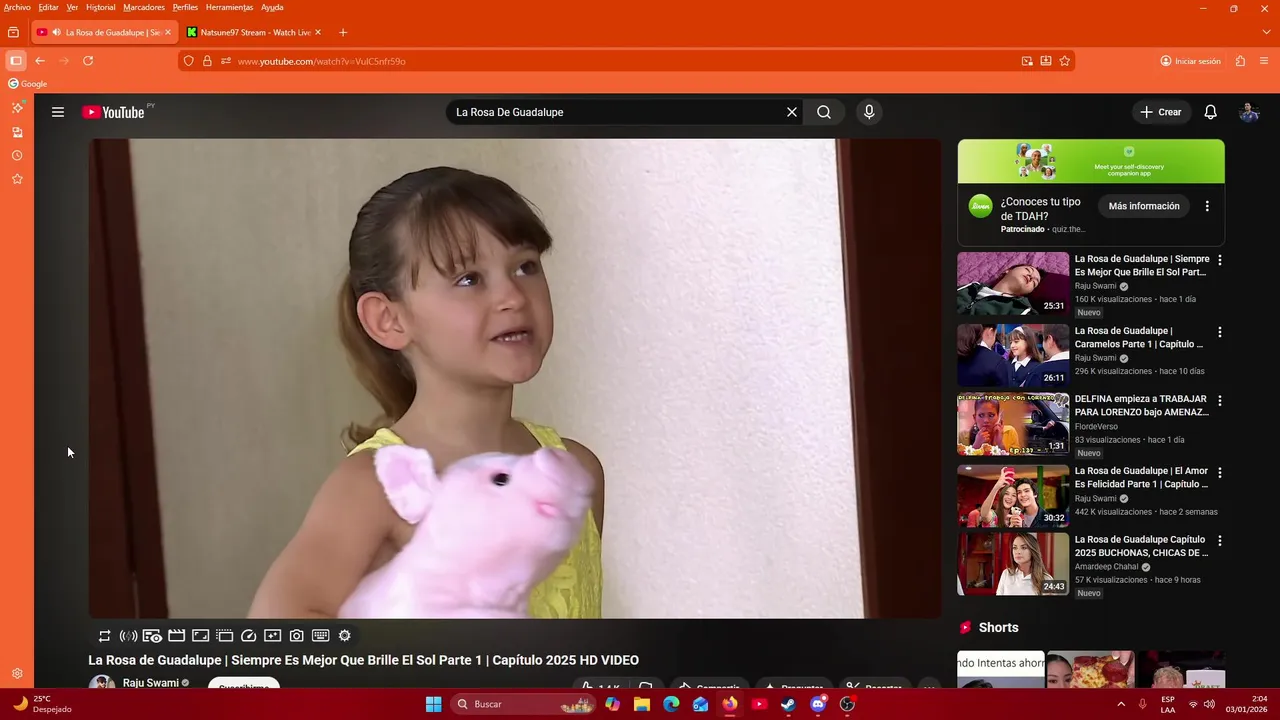Click the Crear button
This screenshot has width=1280, height=720.
pyautogui.click(x=1161, y=112)
